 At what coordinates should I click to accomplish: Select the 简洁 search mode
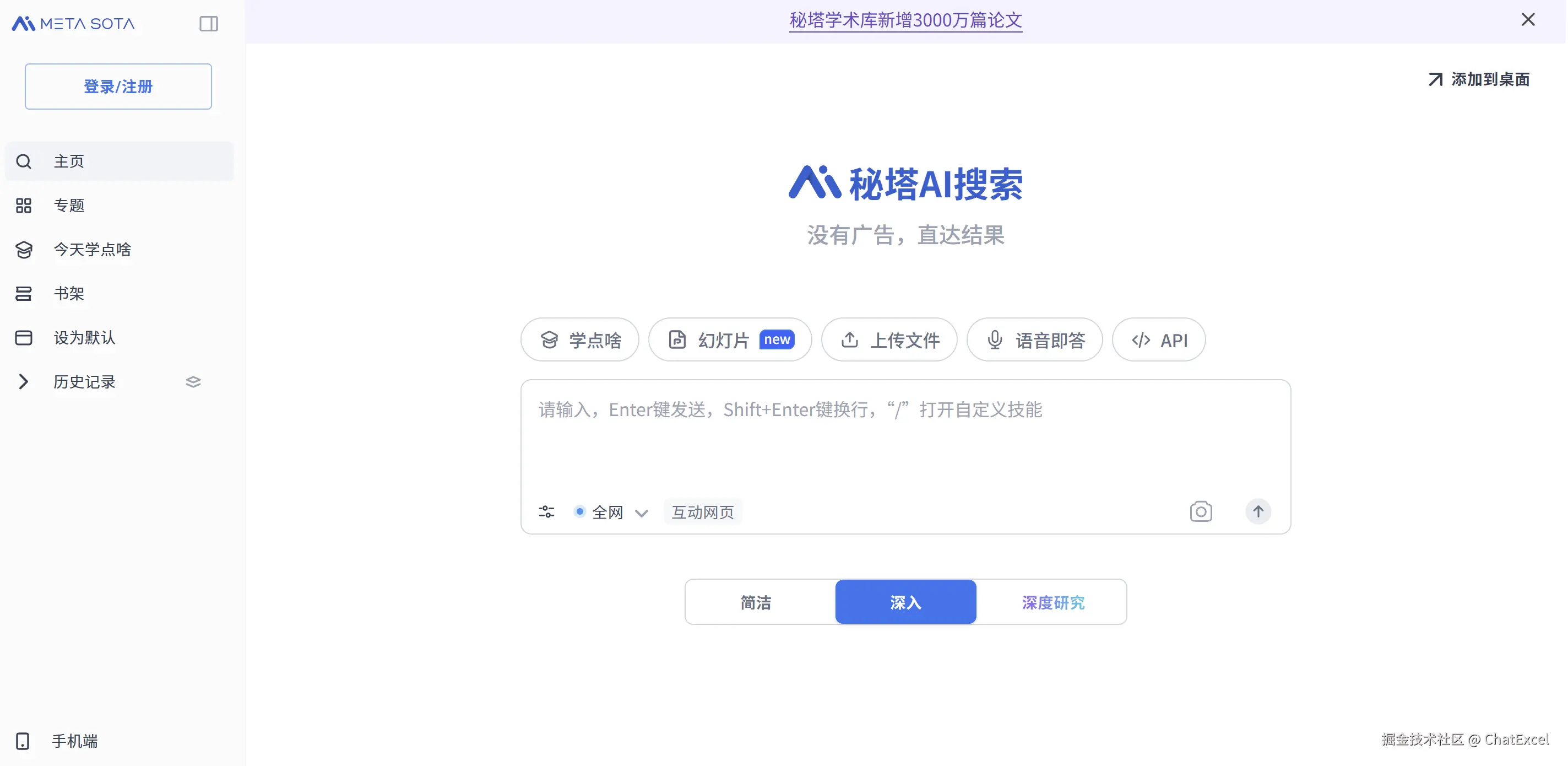click(756, 602)
